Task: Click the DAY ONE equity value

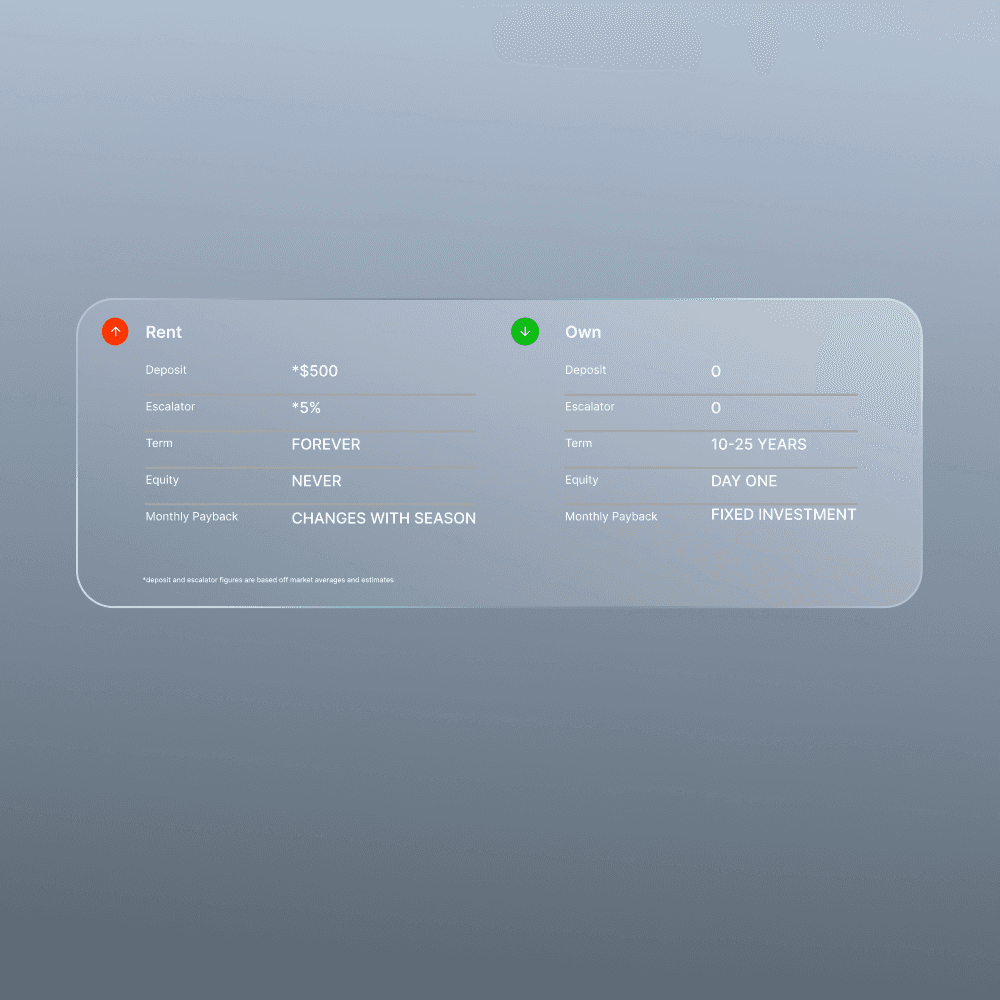Action: click(x=744, y=481)
